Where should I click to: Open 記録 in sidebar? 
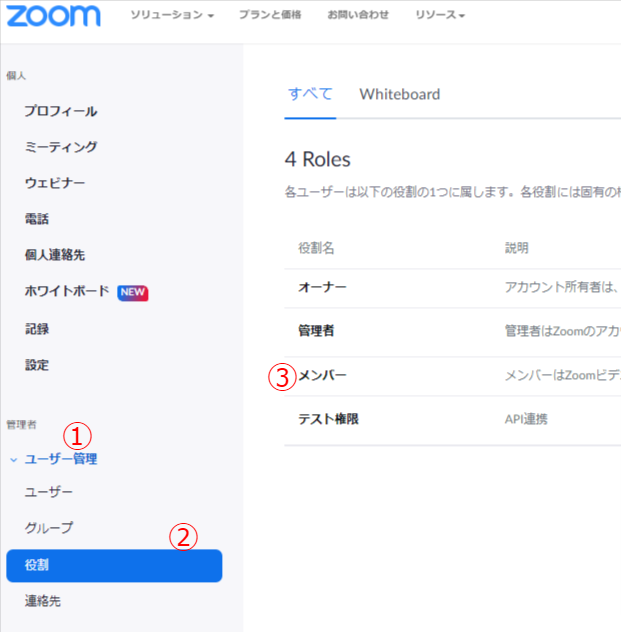(x=37, y=329)
